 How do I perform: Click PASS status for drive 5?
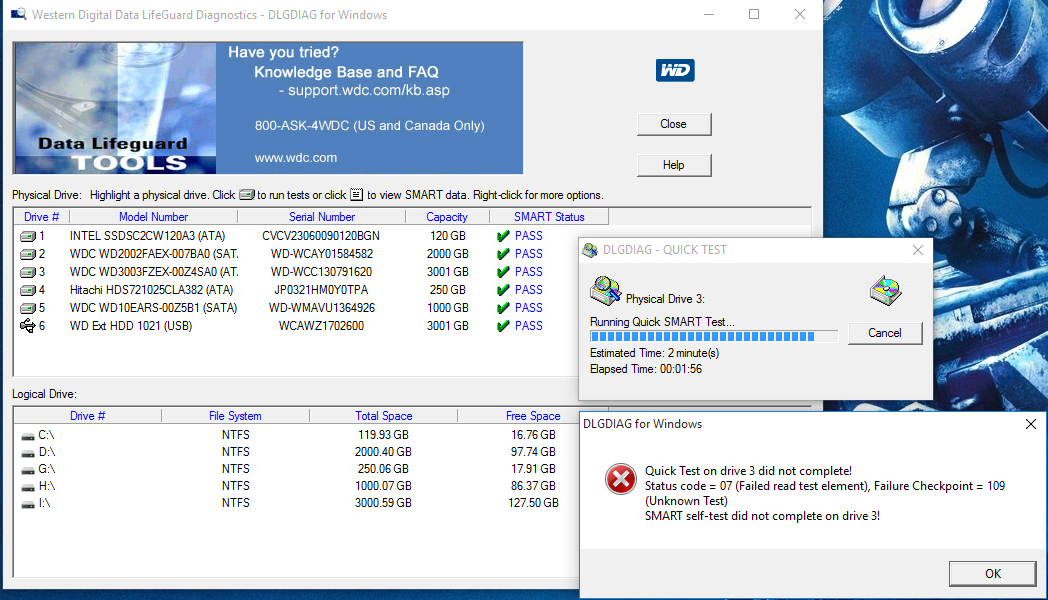529,308
